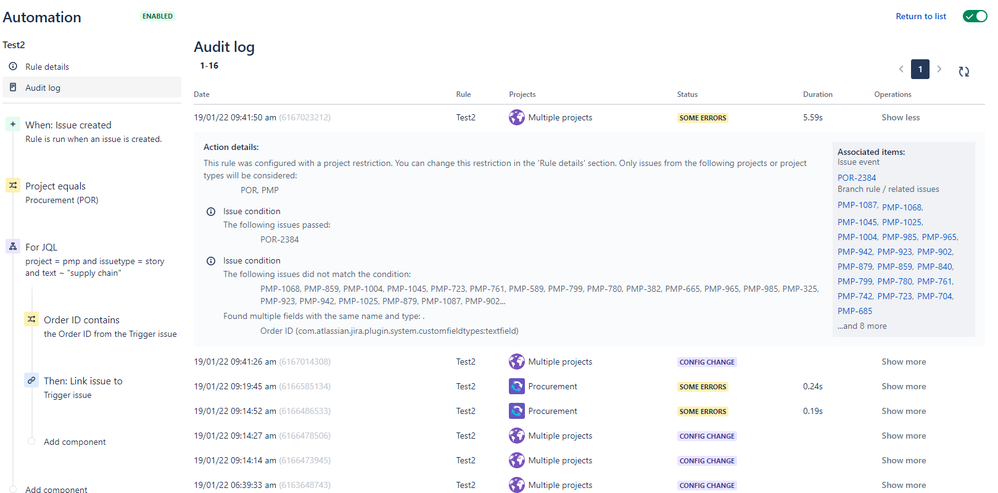Go to next audit log page
Screen dimensions: 998x493
click(x=939, y=69)
